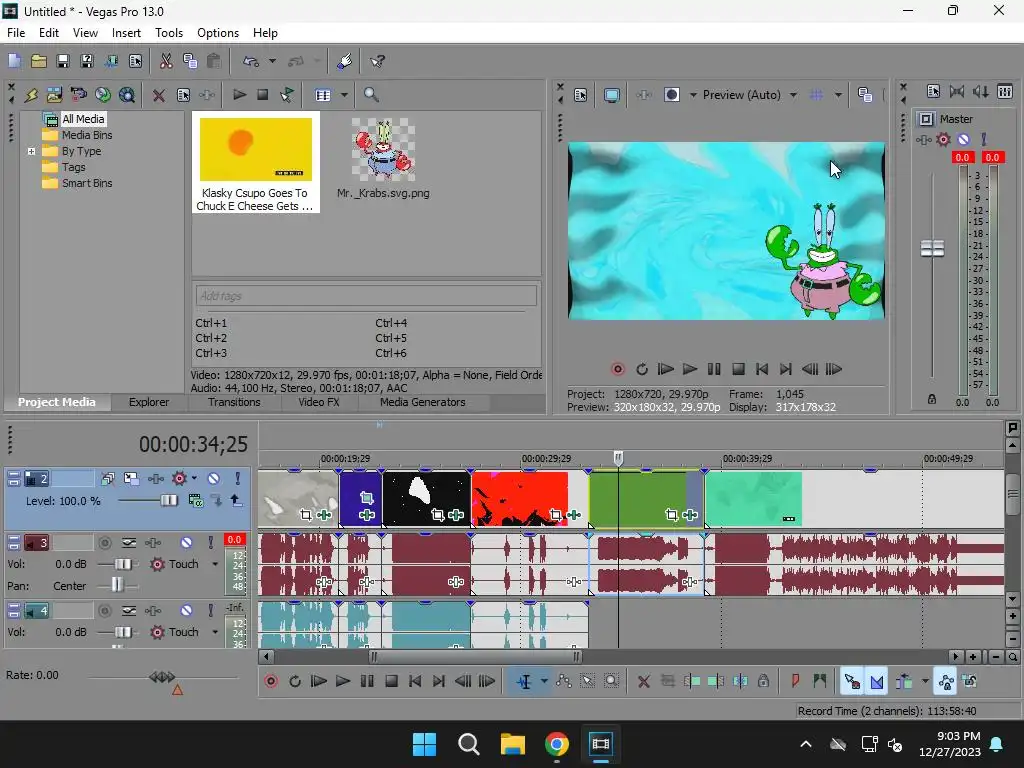Viewport: 1024px width, 768px height.
Task: Adjust Master volume fader
Action: point(932,248)
